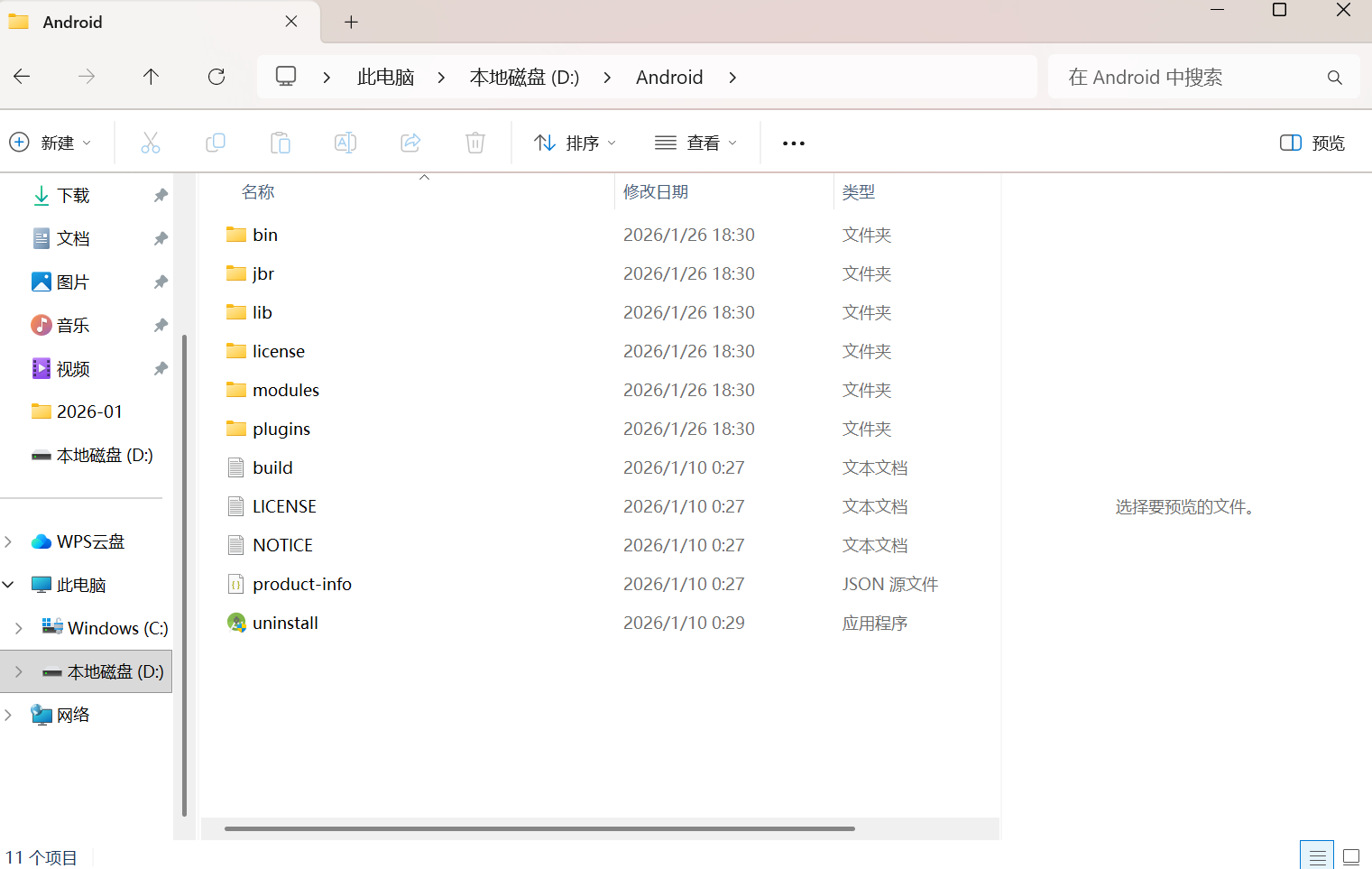The height and width of the screenshot is (869, 1372).
Task: Select 网络 in navigation pane
Action: (x=73, y=715)
